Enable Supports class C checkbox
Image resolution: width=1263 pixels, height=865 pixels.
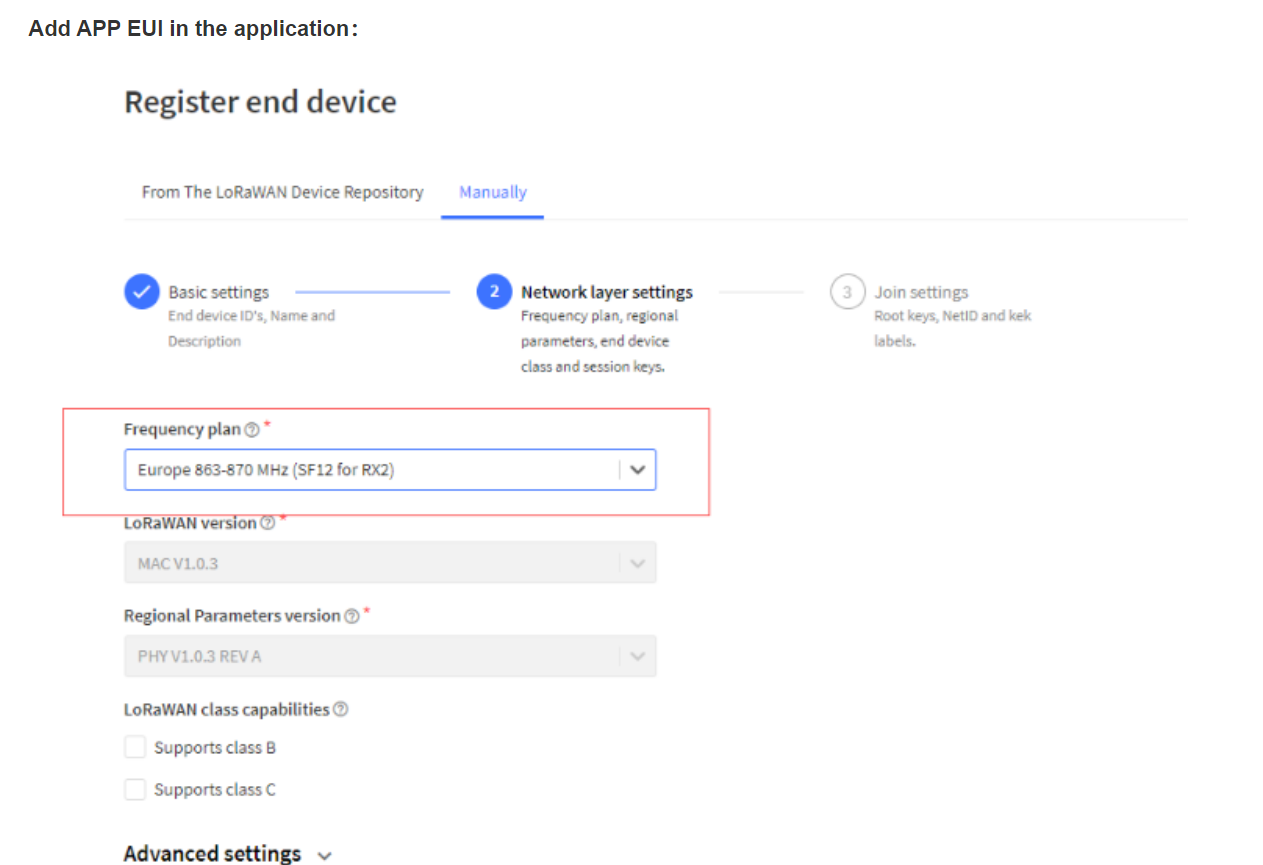coord(135,790)
